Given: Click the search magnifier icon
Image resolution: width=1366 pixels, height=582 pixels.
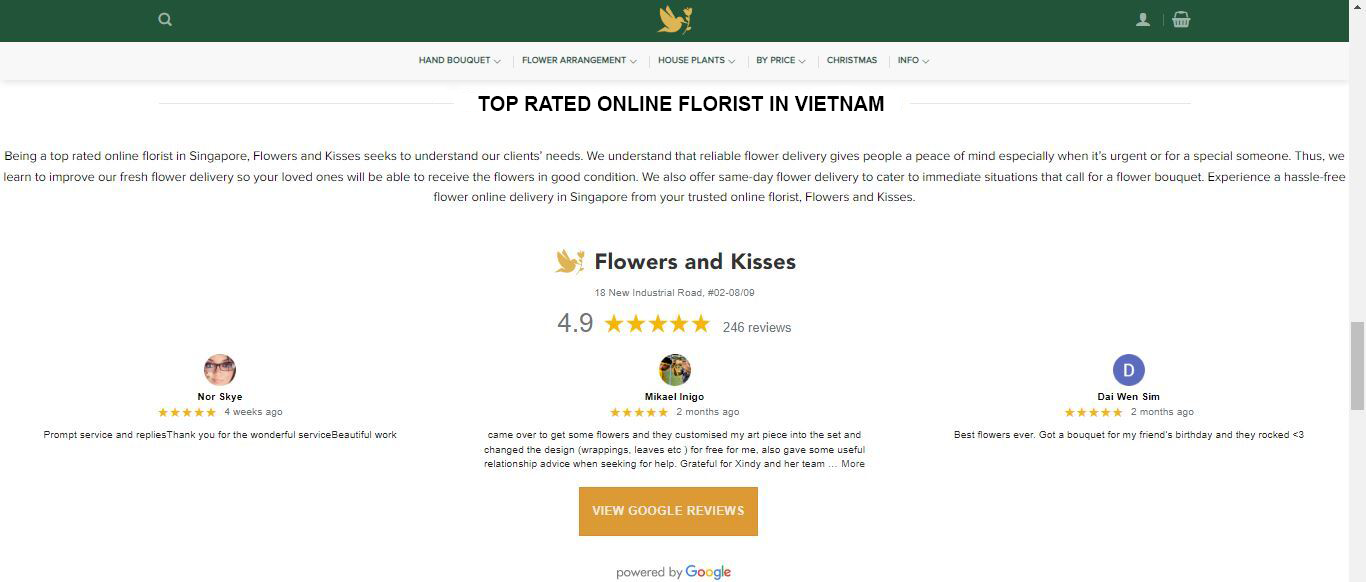Looking at the screenshot, I should point(165,19).
